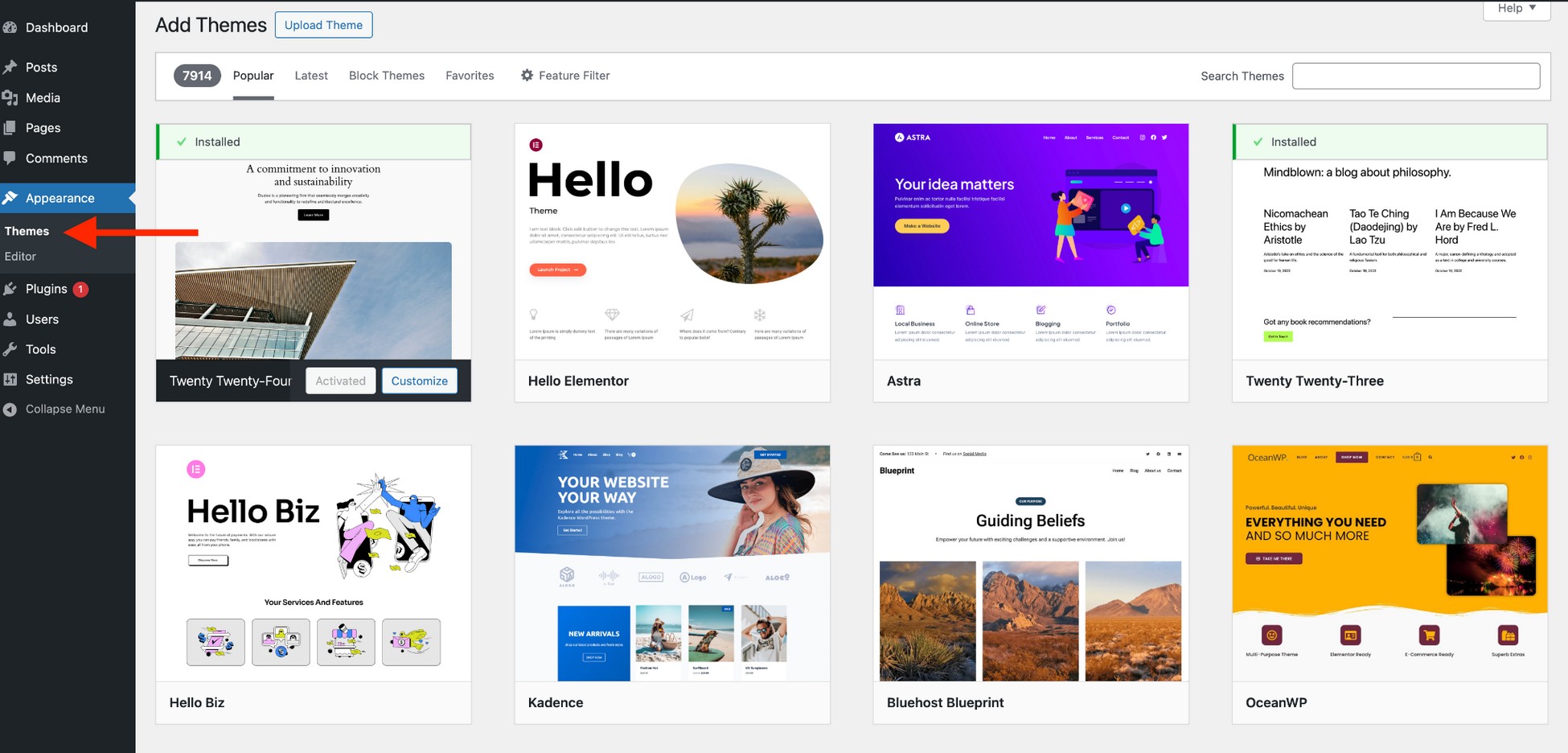Collapse the admin menu with its arrow icon
Image resolution: width=1568 pixels, height=753 pixels.
point(8,409)
